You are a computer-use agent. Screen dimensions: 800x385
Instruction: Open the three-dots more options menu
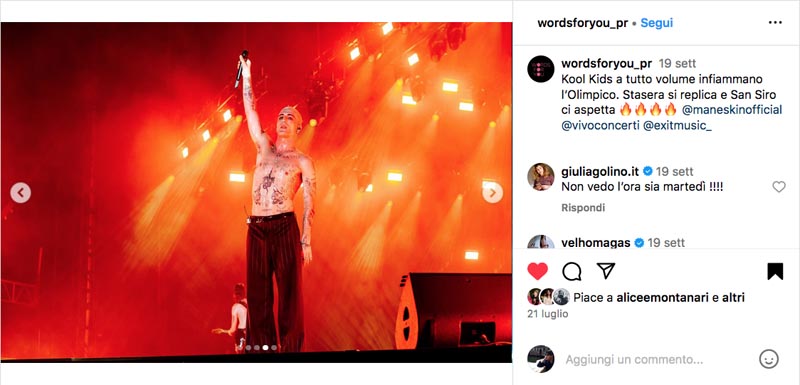click(x=774, y=22)
